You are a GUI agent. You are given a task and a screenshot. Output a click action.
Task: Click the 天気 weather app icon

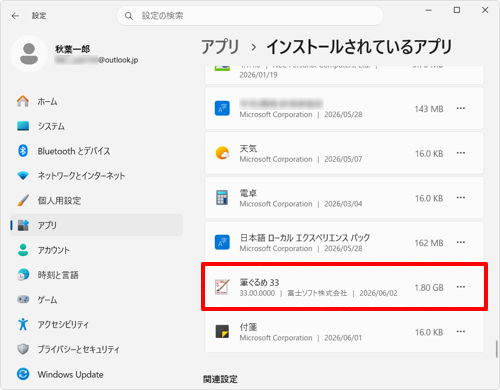click(222, 153)
